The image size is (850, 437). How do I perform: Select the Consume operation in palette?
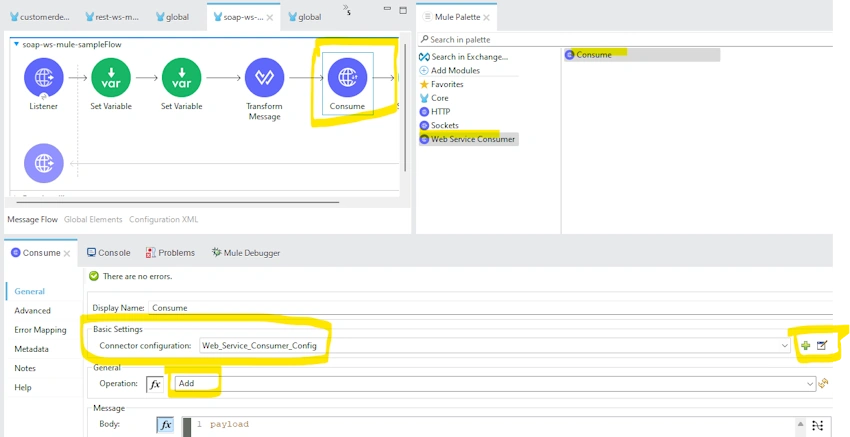[x=642, y=55]
